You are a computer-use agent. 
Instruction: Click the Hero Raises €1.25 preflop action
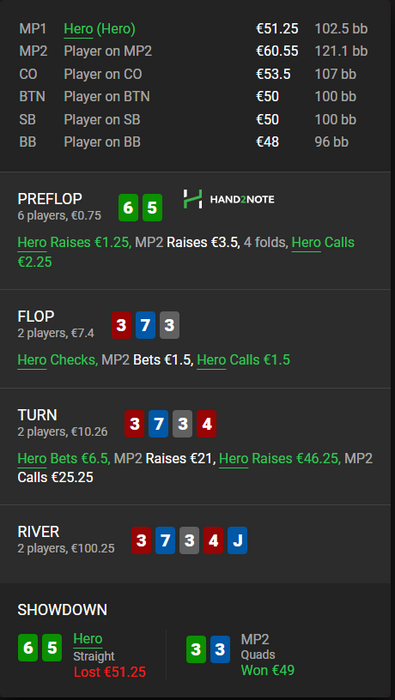click(74, 242)
